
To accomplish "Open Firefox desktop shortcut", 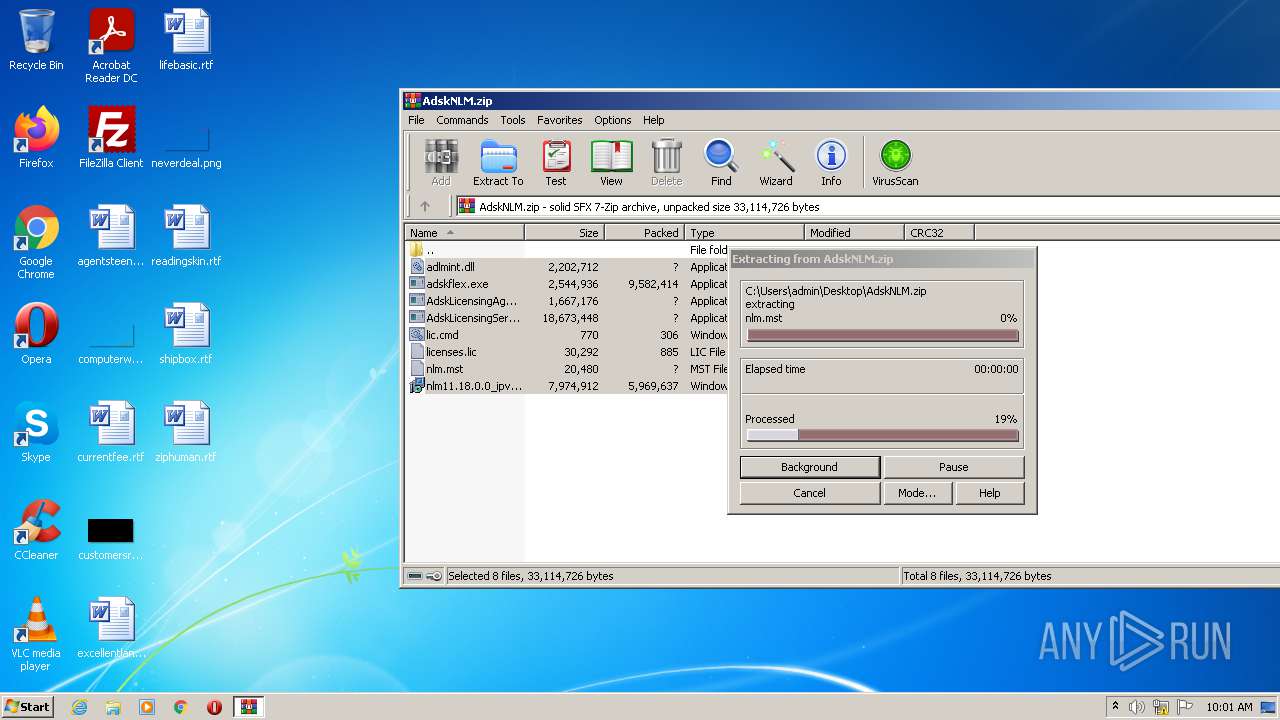I will point(36,138).
